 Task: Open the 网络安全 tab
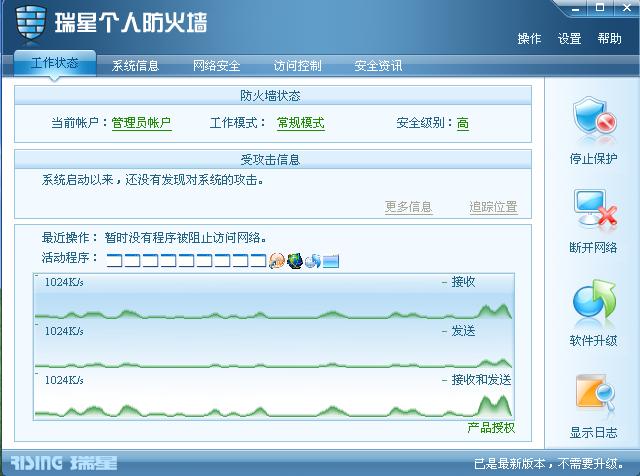pyautogui.click(x=216, y=66)
